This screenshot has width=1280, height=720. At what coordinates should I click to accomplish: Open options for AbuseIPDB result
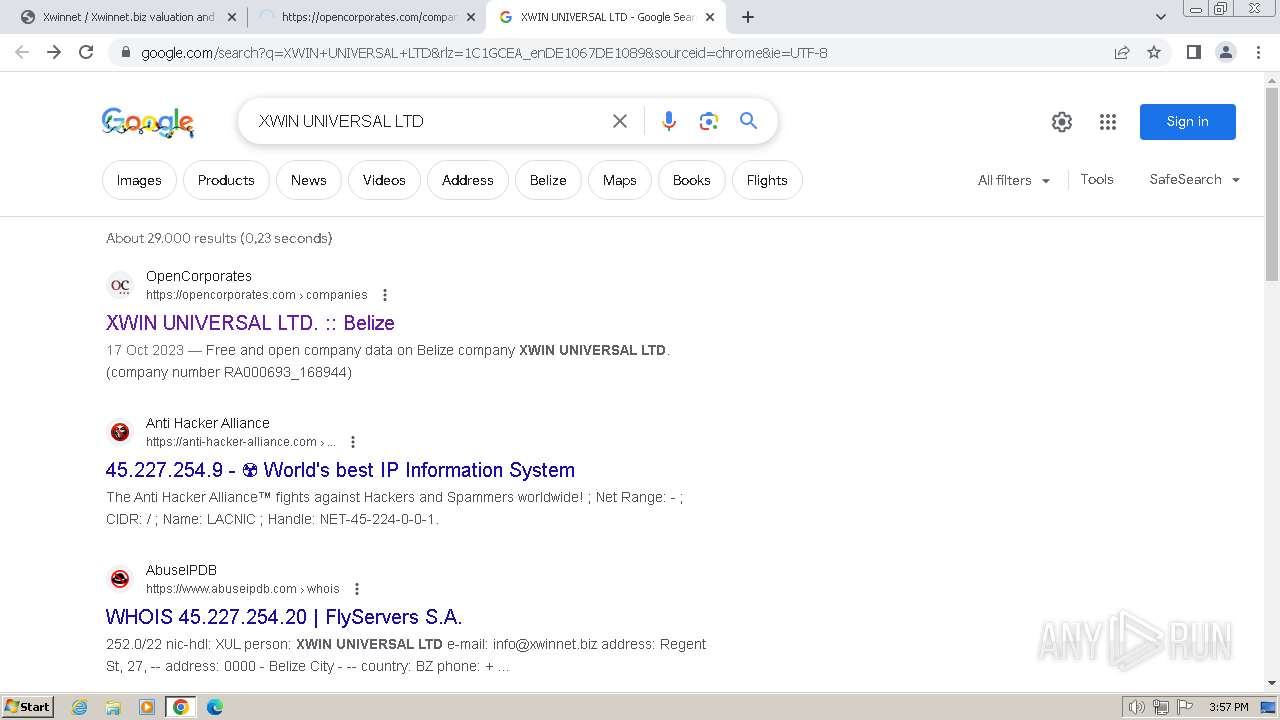click(x=357, y=589)
